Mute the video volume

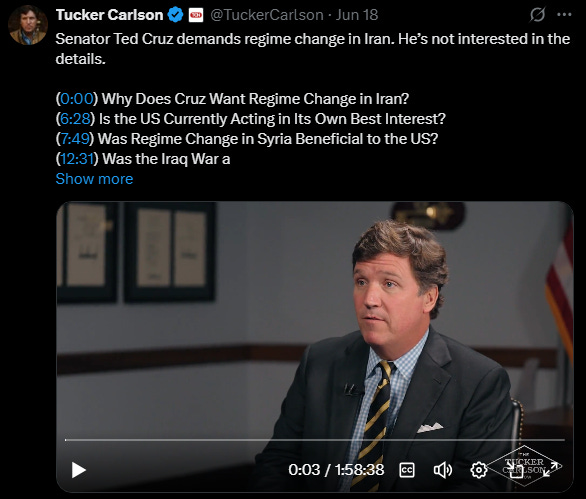coord(442,470)
